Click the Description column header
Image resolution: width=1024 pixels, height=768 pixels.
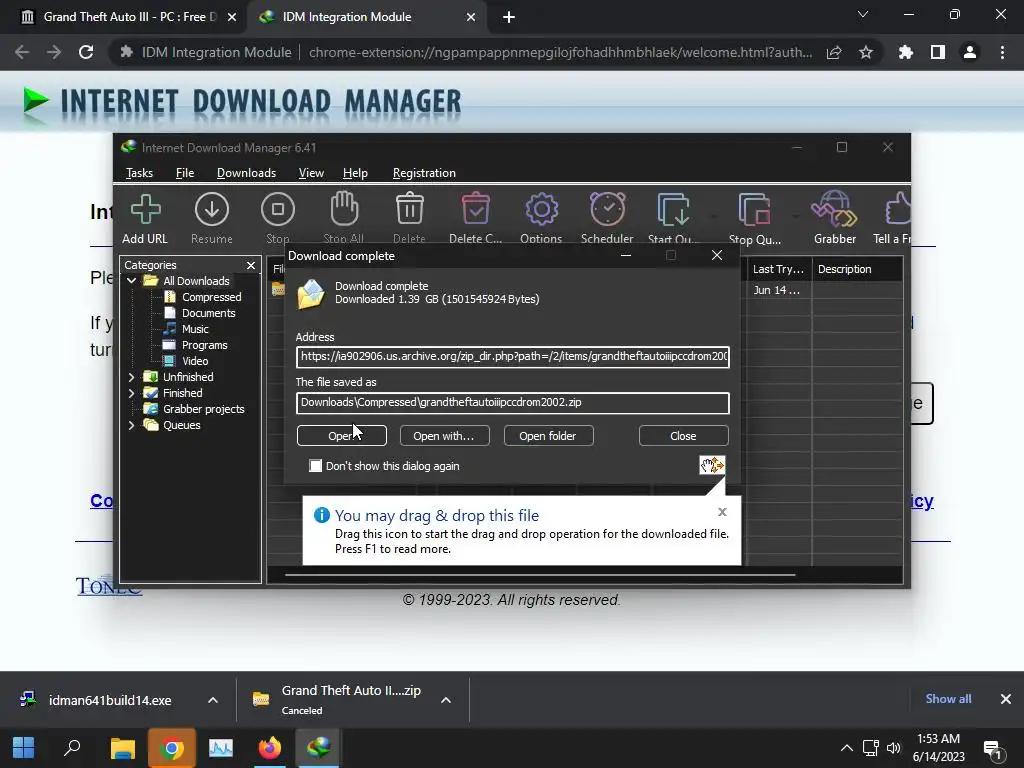click(x=857, y=269)
